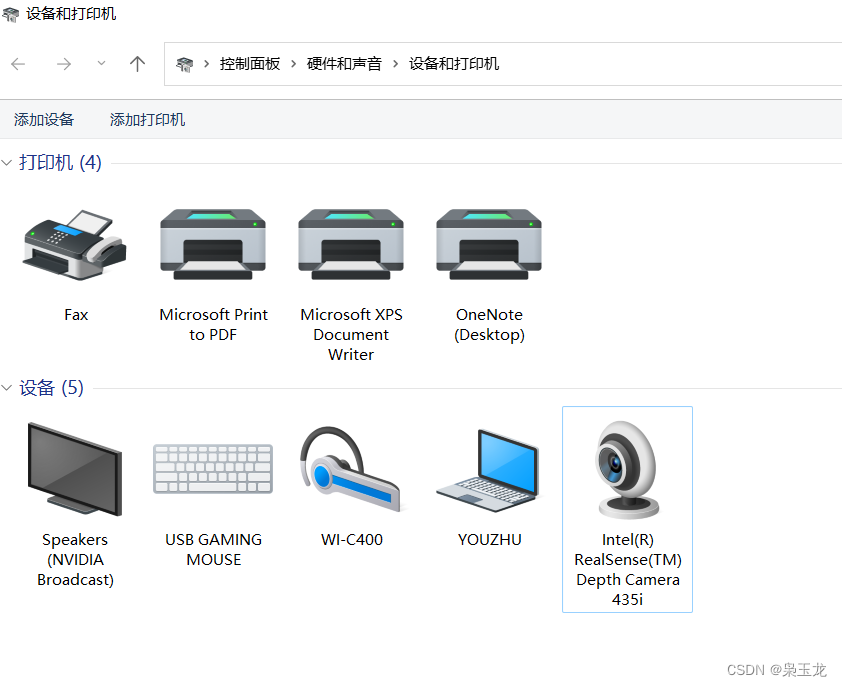This screenshot has width=842, height=686.
Task: Click 添加打印机 in the command bar
Action: (x=148, y=119)
